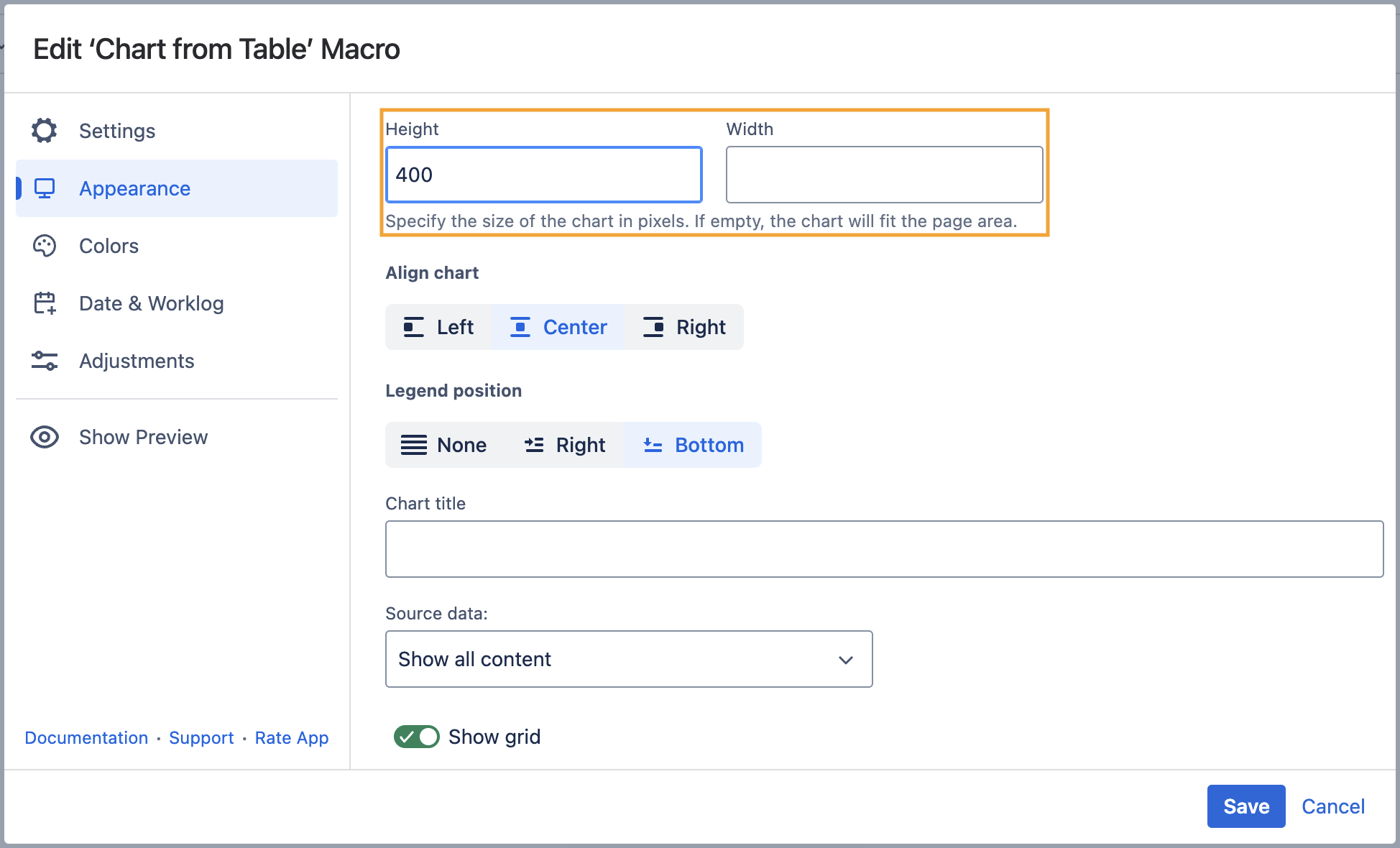Click the Source data chevron arrow
The image size is (1400, 848).
(x=846, y=660)
